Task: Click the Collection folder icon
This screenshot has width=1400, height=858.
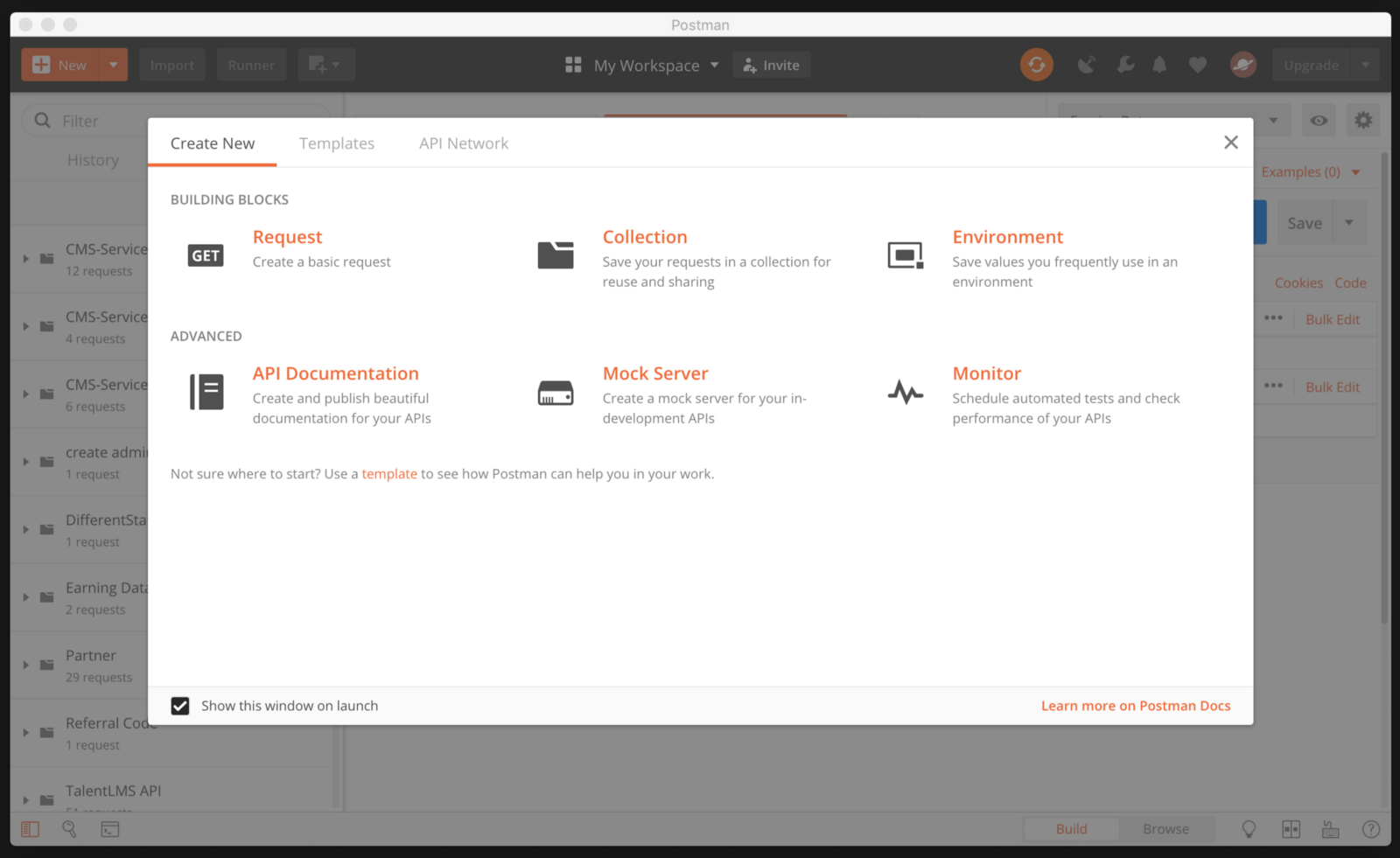Action: (556, 255)
